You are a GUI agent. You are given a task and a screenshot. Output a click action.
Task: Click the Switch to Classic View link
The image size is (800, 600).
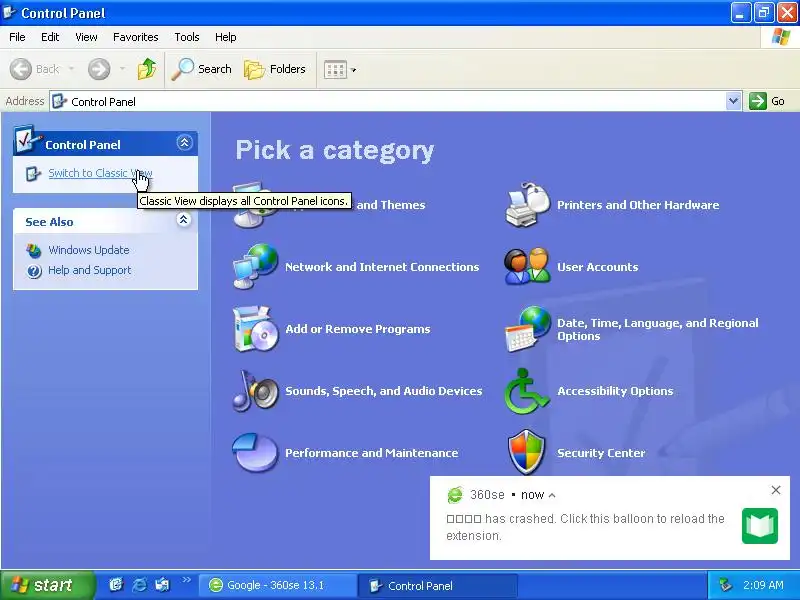pos(100,173)
